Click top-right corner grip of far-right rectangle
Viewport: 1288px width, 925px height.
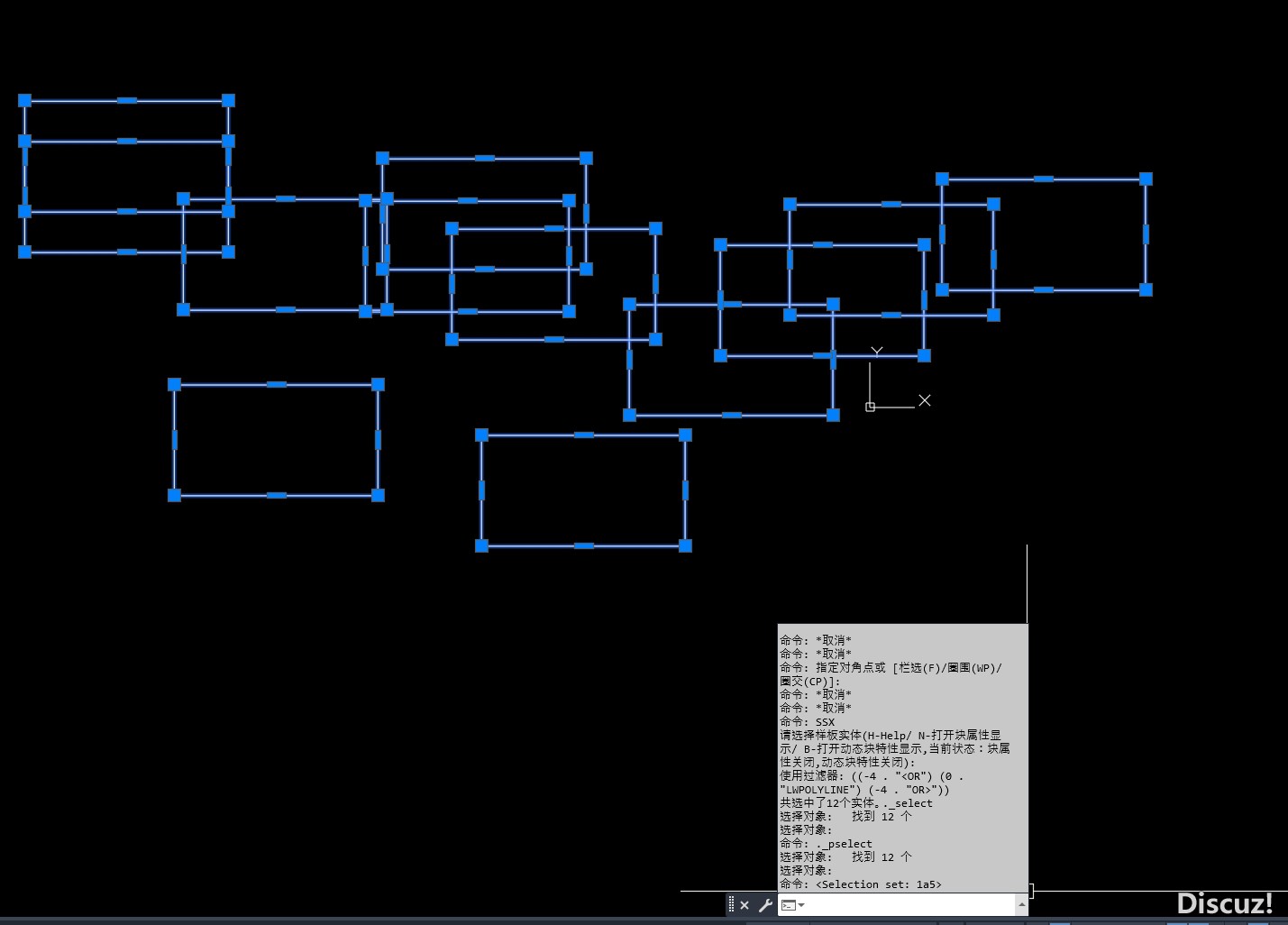[1146, 179]
